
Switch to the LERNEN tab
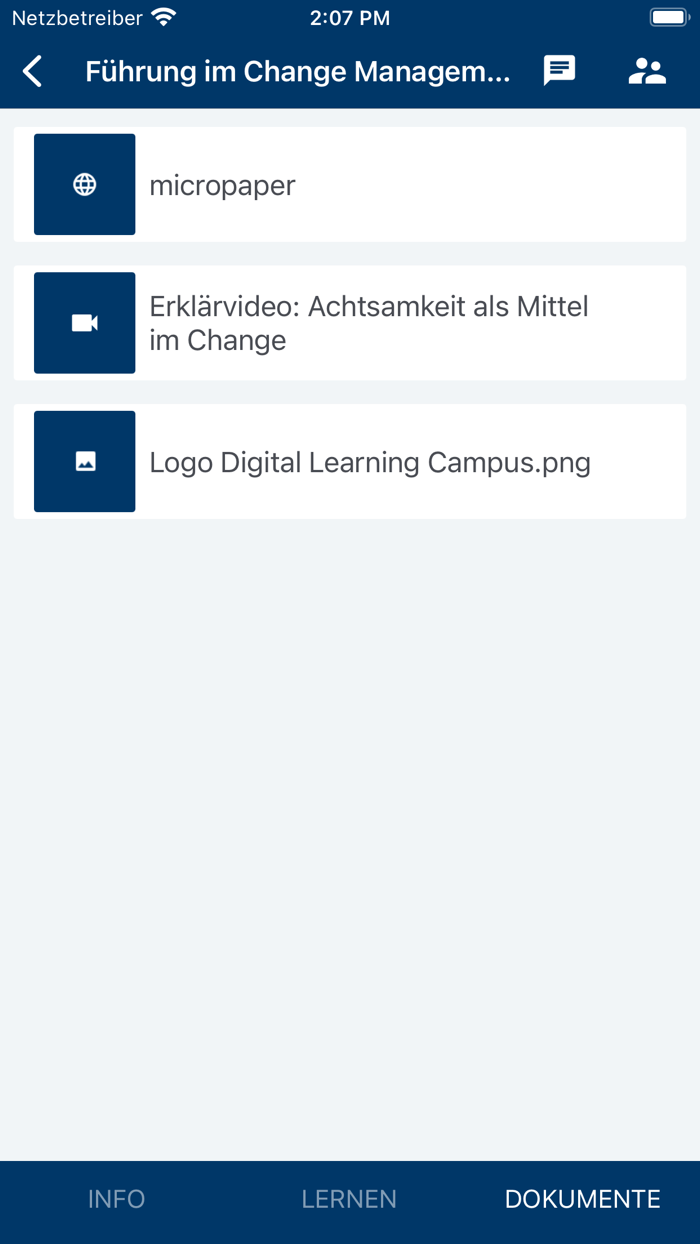pos(349,1199)
